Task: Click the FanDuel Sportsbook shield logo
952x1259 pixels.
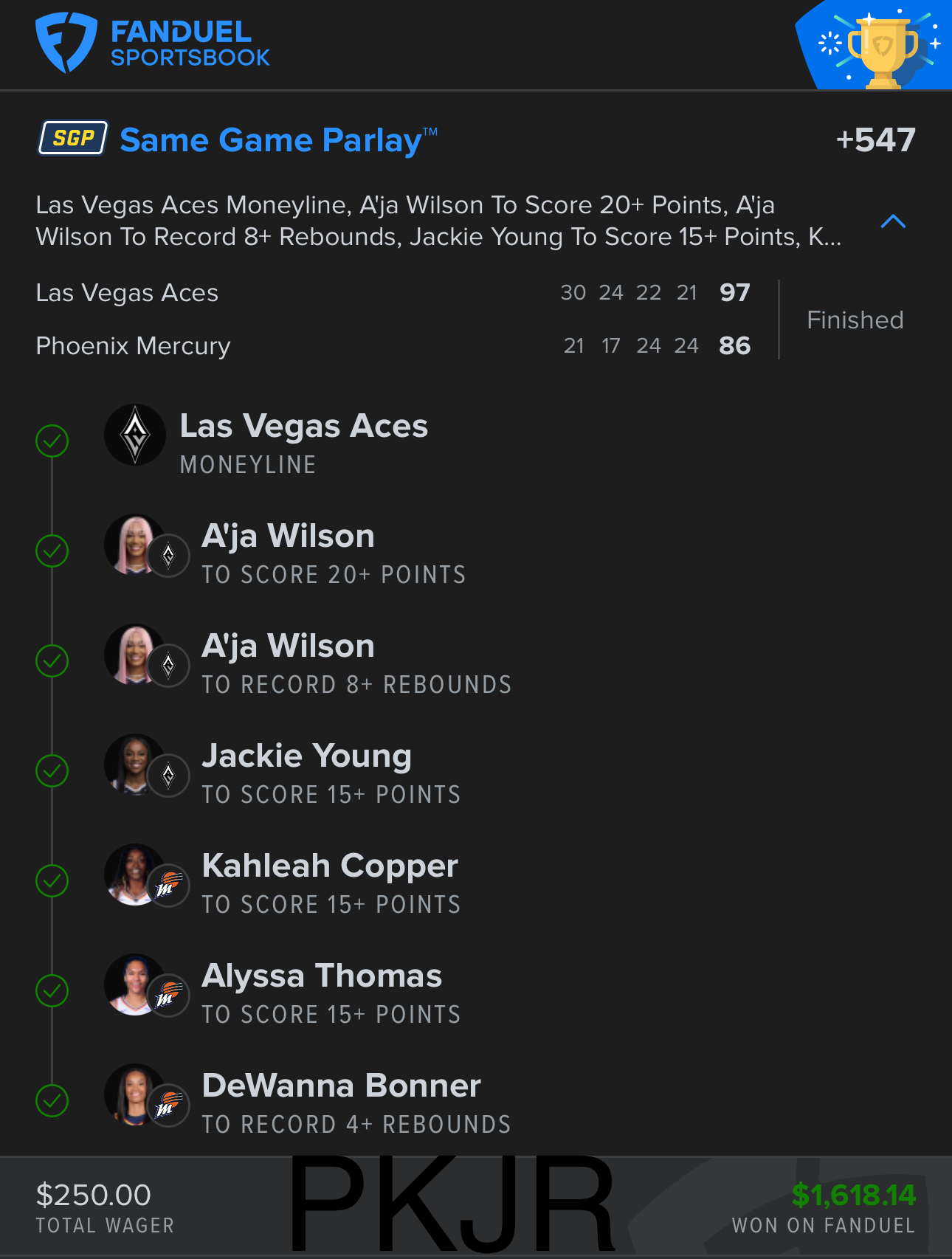Action: pos(66,42)
